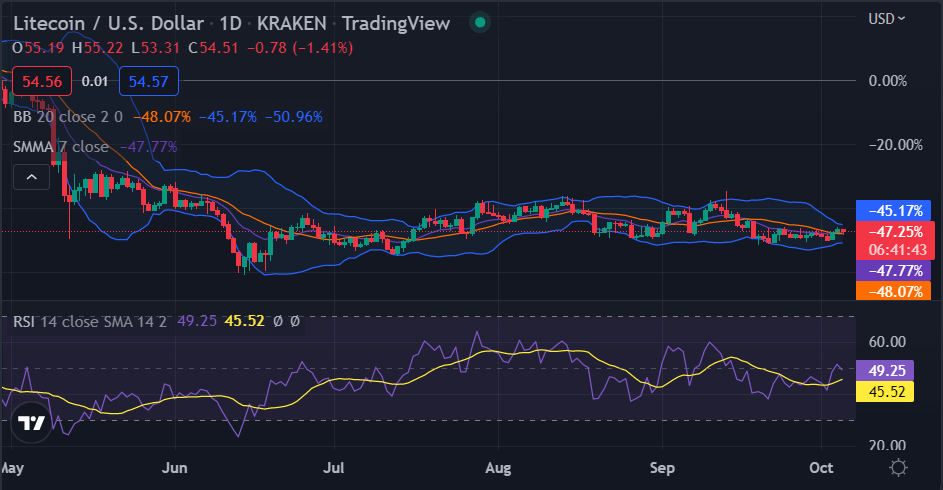Image resolution: width=943 pixels, height=490 pixels.
Task: Click the 60.00 level on the RSI scale
Action: click(x=887, y=341)
